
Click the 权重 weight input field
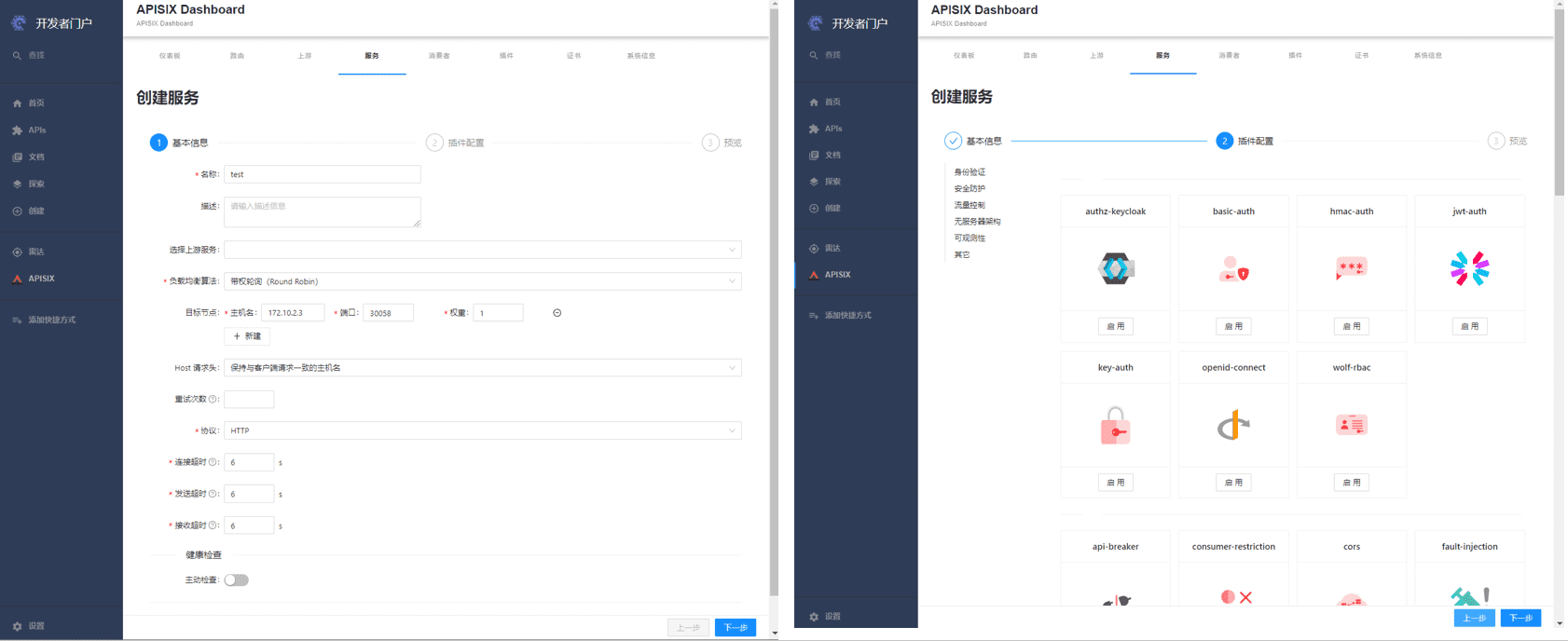coord(499,313)
